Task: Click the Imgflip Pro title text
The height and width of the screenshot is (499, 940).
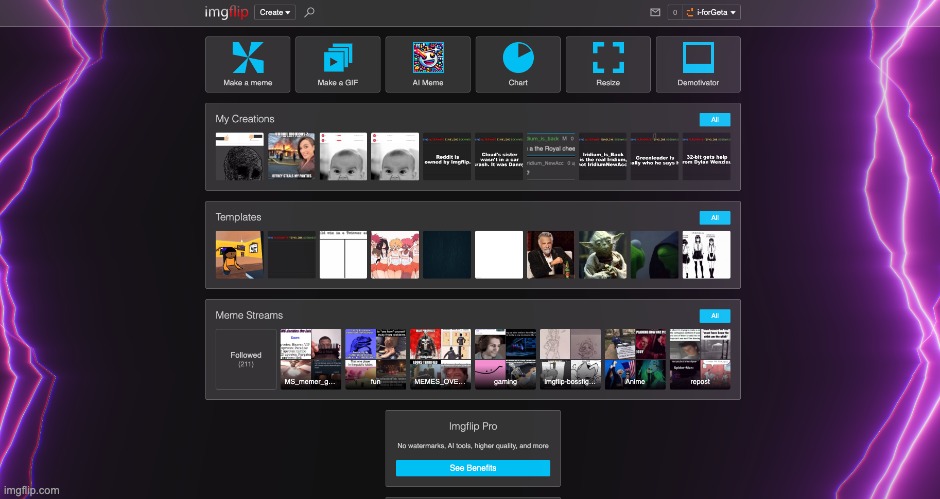Action: point(473,426)
